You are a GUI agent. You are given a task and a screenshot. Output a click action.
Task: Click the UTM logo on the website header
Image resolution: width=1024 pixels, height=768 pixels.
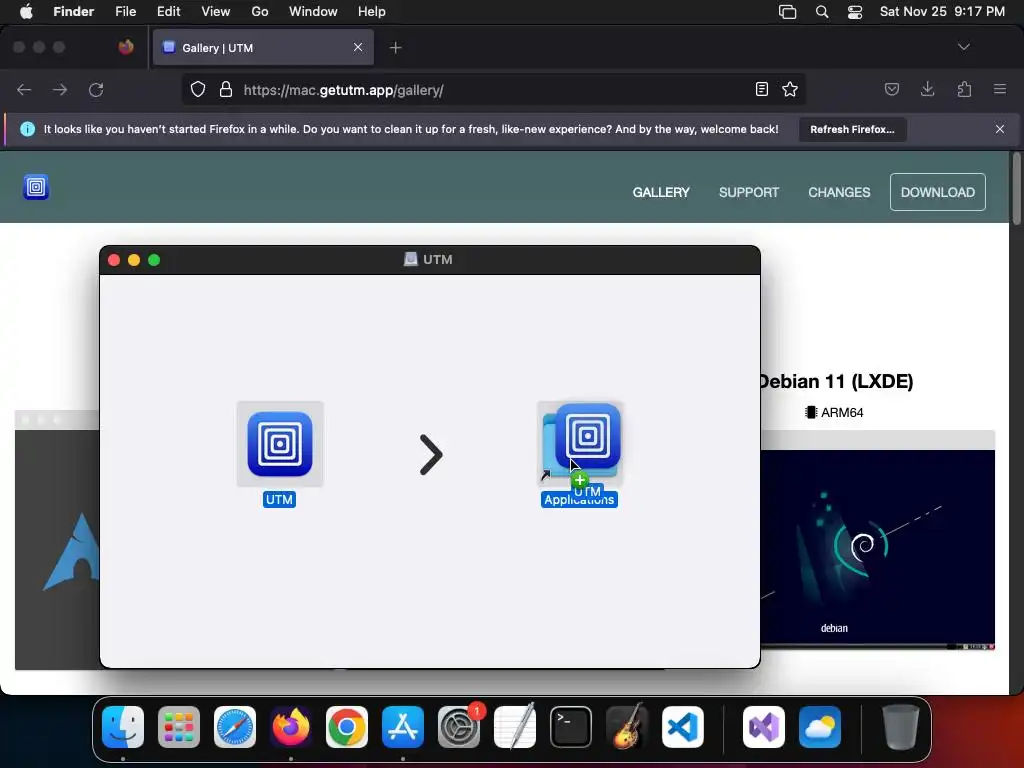(x=36, y=187)
